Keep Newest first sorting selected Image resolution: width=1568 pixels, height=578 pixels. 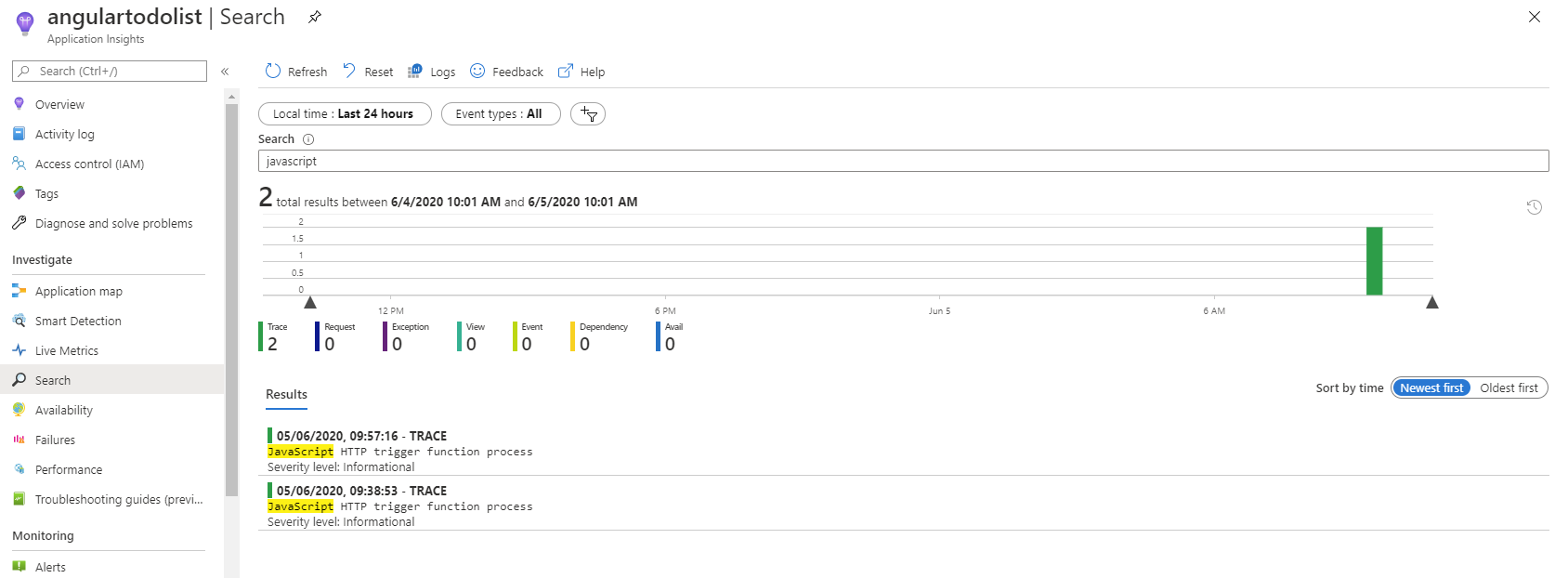[x=1431, y=388]
